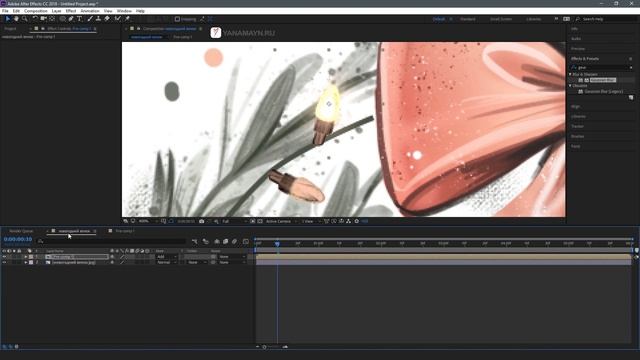Toggle quality switch on Pre-comp 1 layer
This screenshot has width=640, height=360.
pos(122,257)
